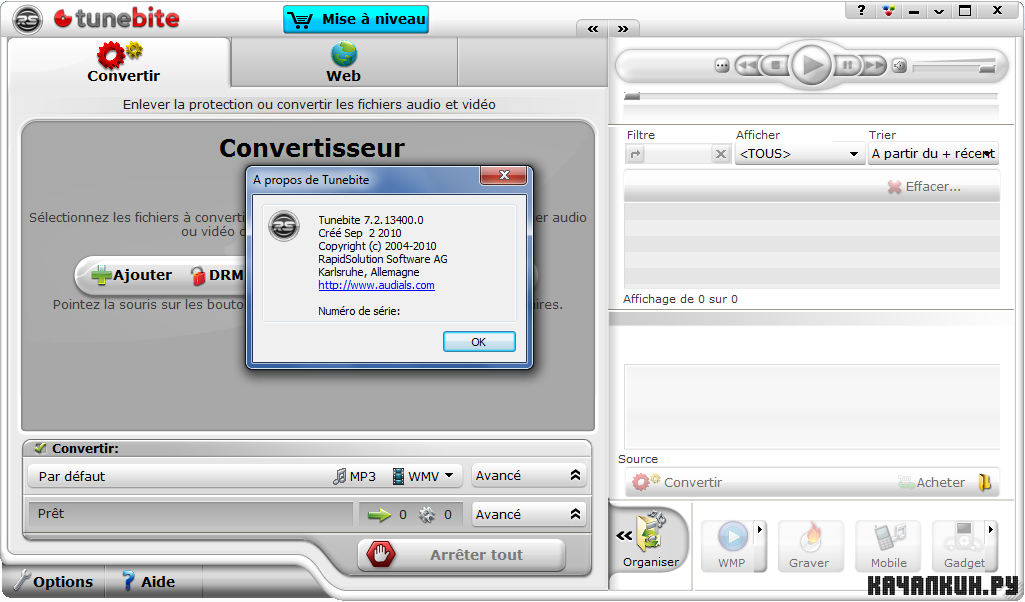Click the RS logo in about dialog
Image resolution: width=1025 pixels, height=602 pixels.
(284, 226)
